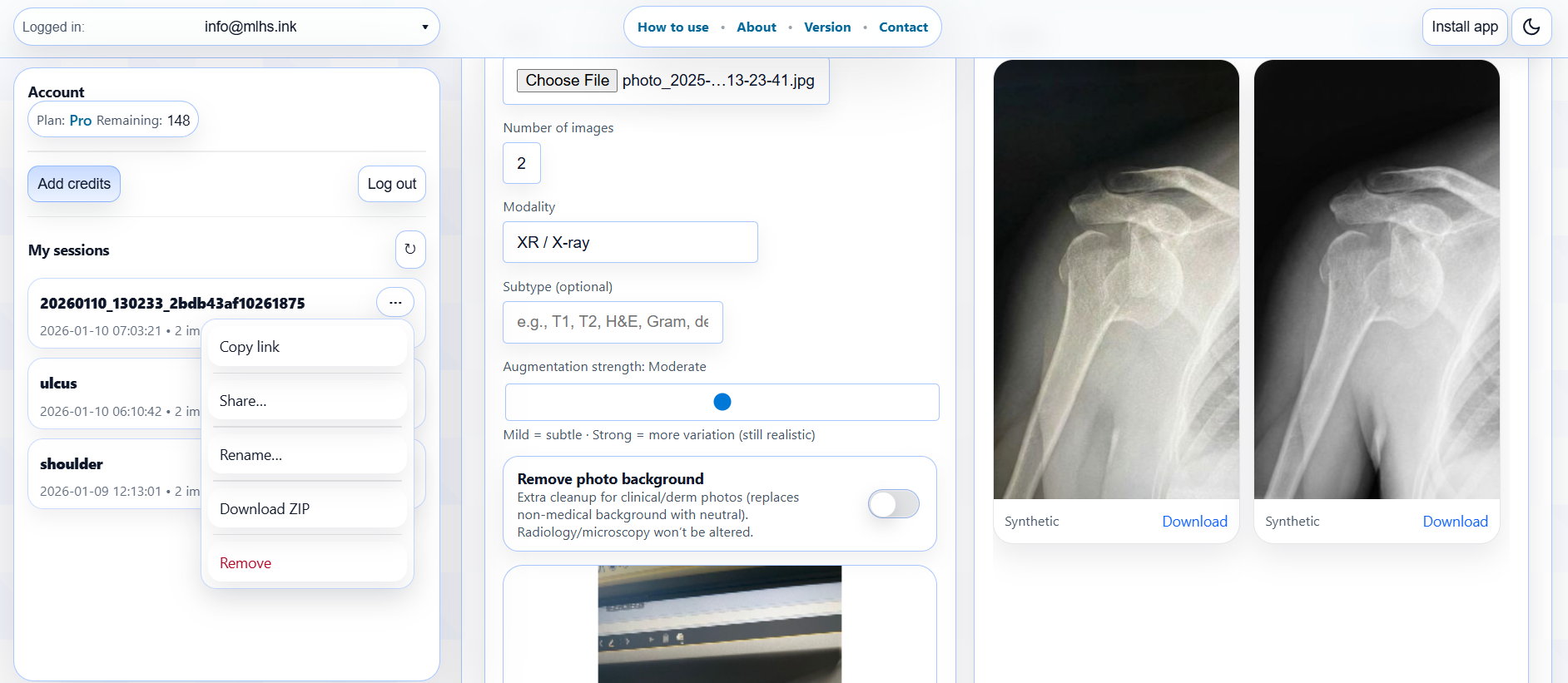Click Log out
The image size is (1568, 683).
[x=391, y=183]
